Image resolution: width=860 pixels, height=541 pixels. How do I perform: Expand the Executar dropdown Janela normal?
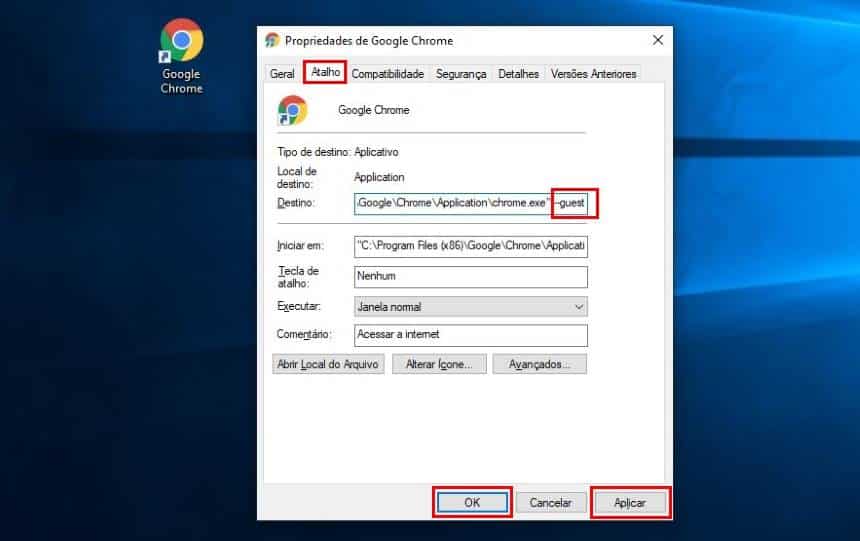(x=471, y=307)
